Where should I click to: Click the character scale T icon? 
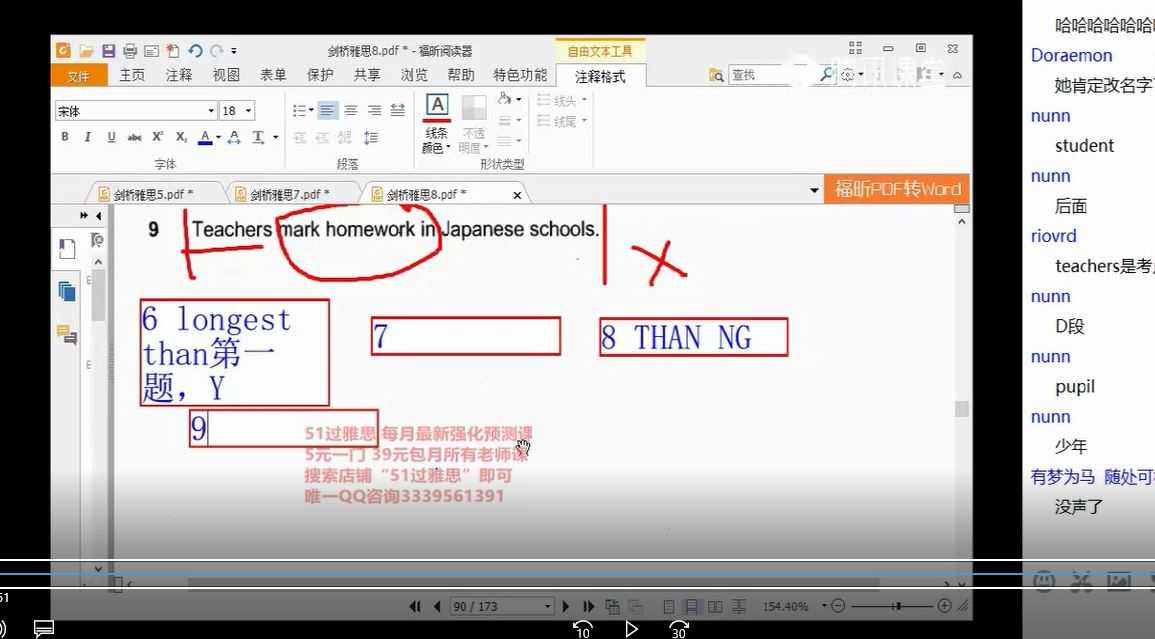[259, 137]
